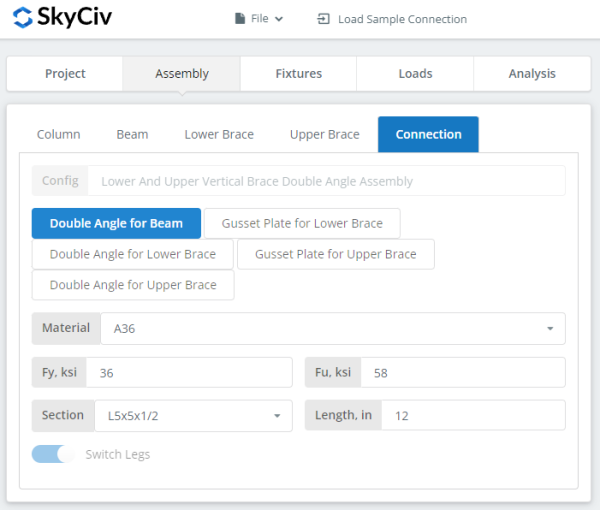Expand the Material A36 dropdown
600x510 pixels.
pyautogui.click(x=332, y=328)
